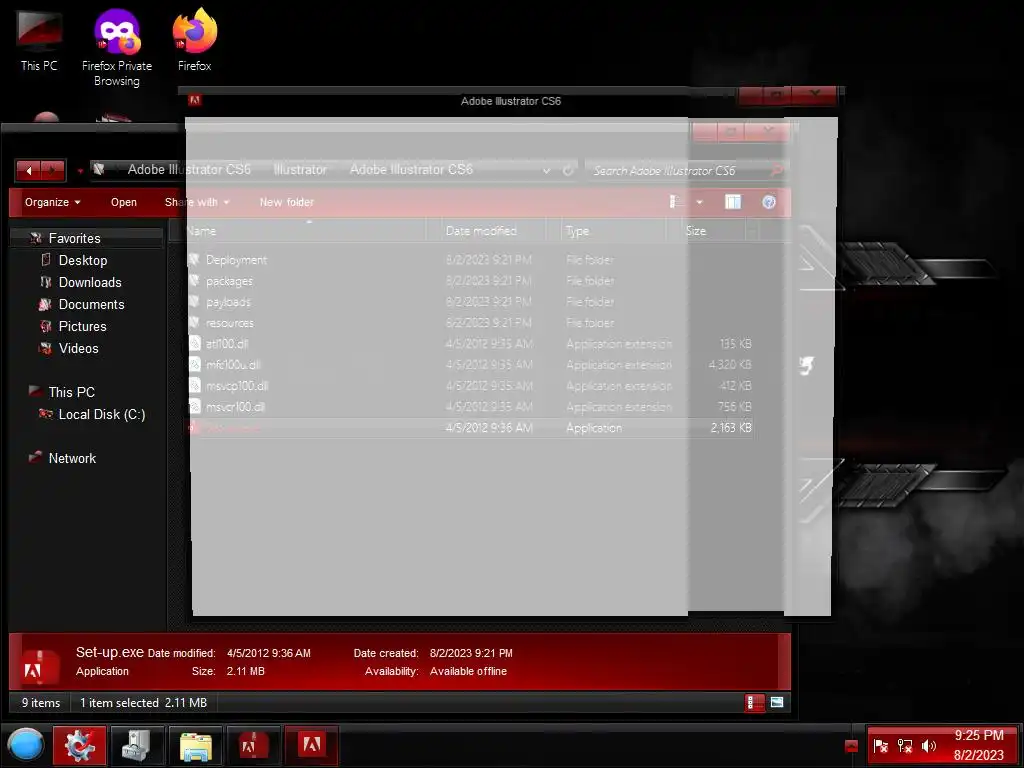Click the Explorer back arrow button
The height and width of the screenshot is (768, 1024).
coord(29,170)
